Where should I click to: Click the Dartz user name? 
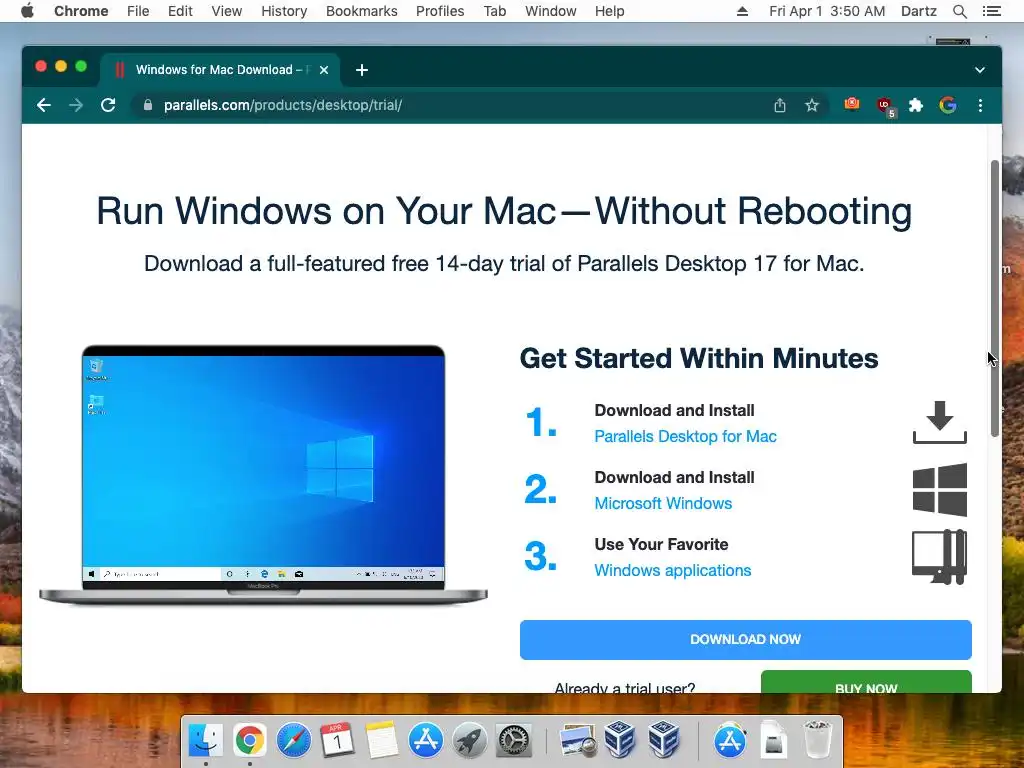(x=919, y=11)
